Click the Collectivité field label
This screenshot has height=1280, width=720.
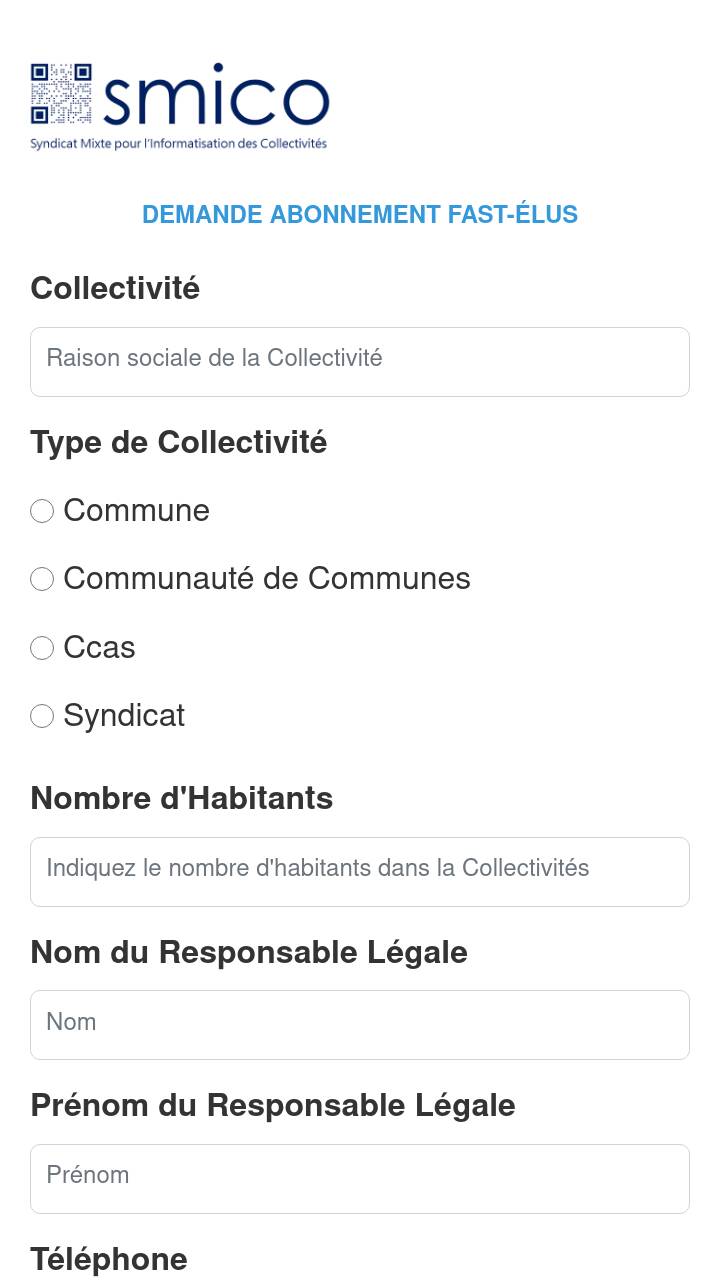pos(115,288)
